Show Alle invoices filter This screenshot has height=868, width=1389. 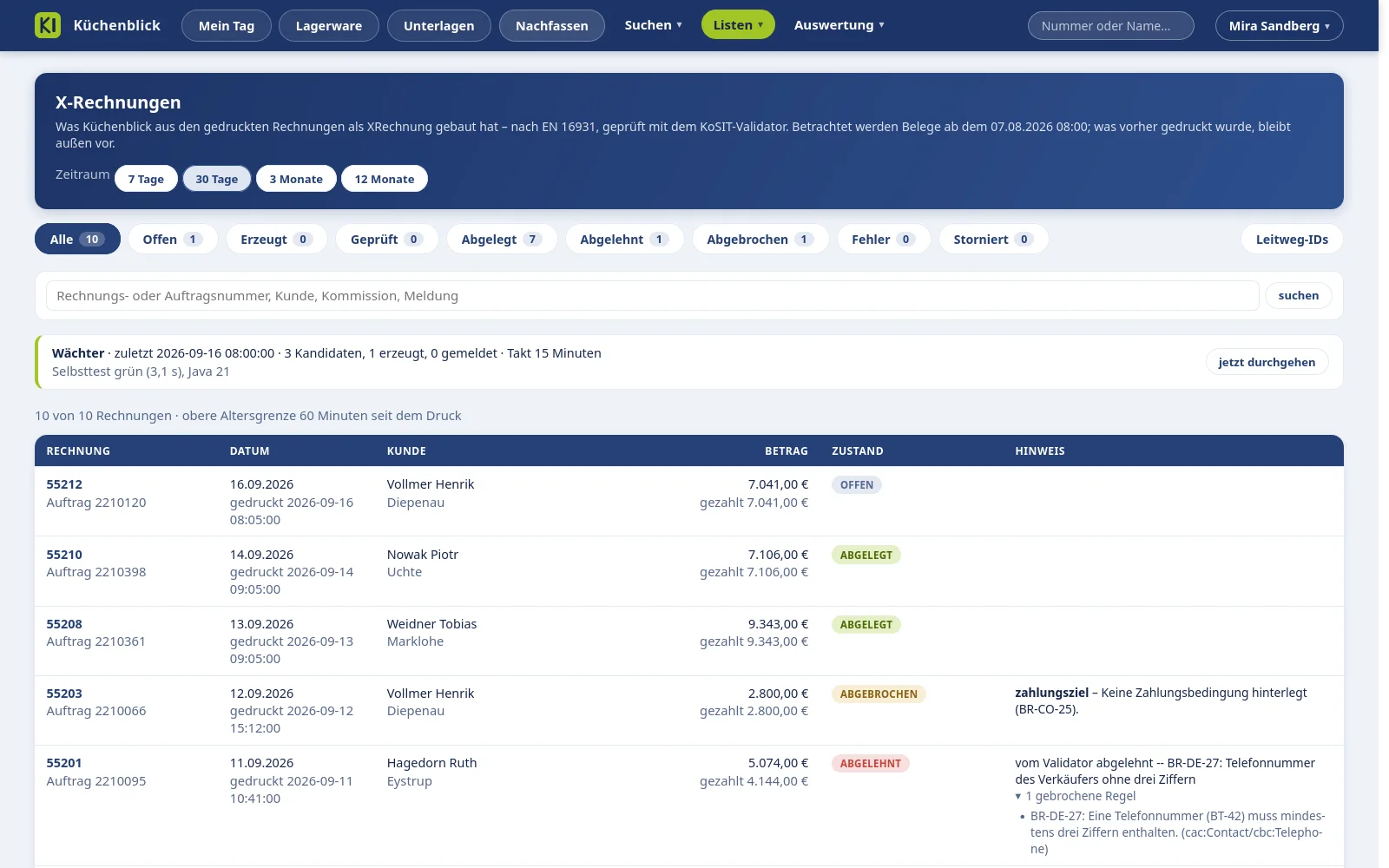click(77, 240)
